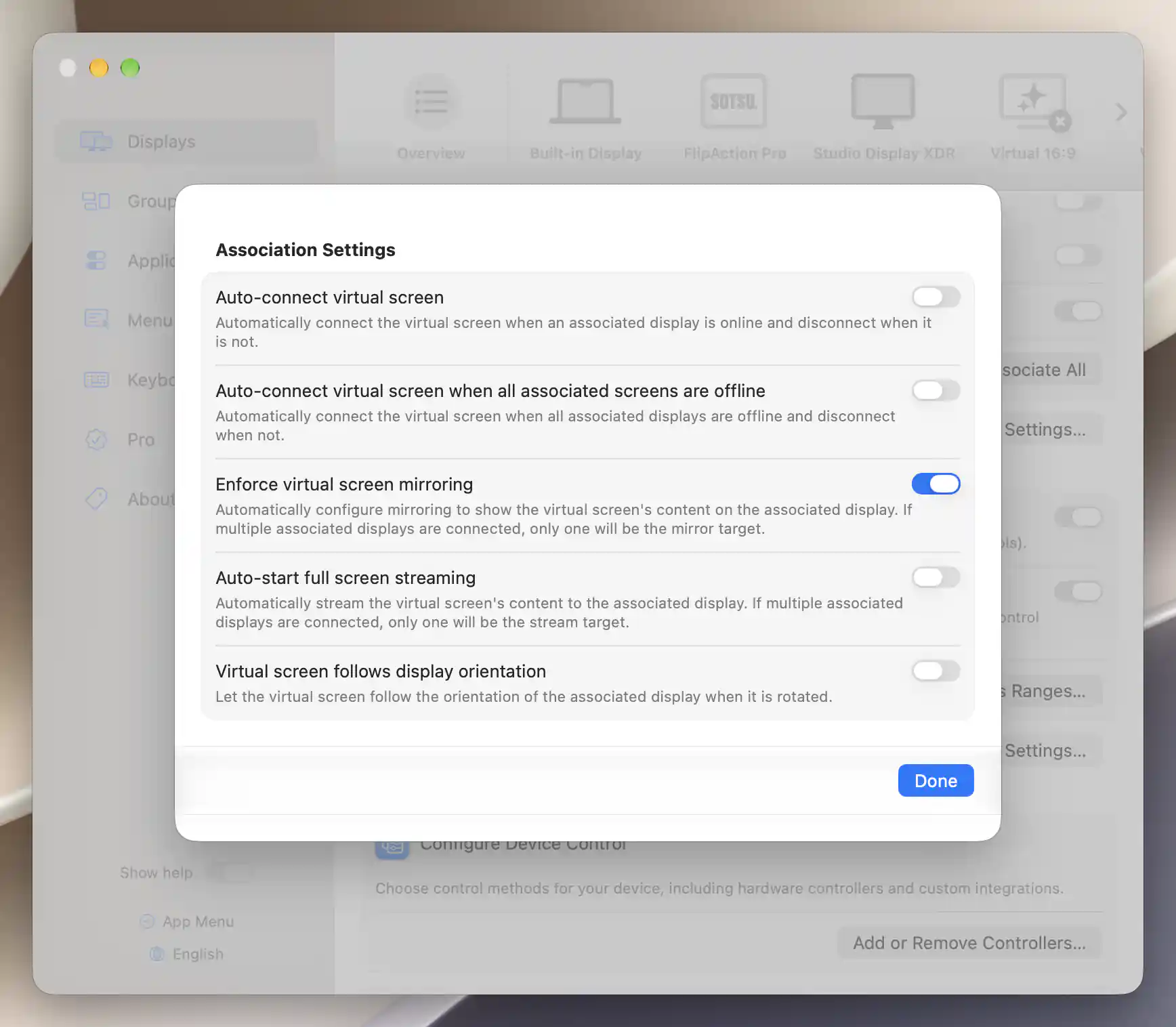1176x1027 pixels.
Task: Click Add or Remove Controllers button
Action: coord(969,943)
